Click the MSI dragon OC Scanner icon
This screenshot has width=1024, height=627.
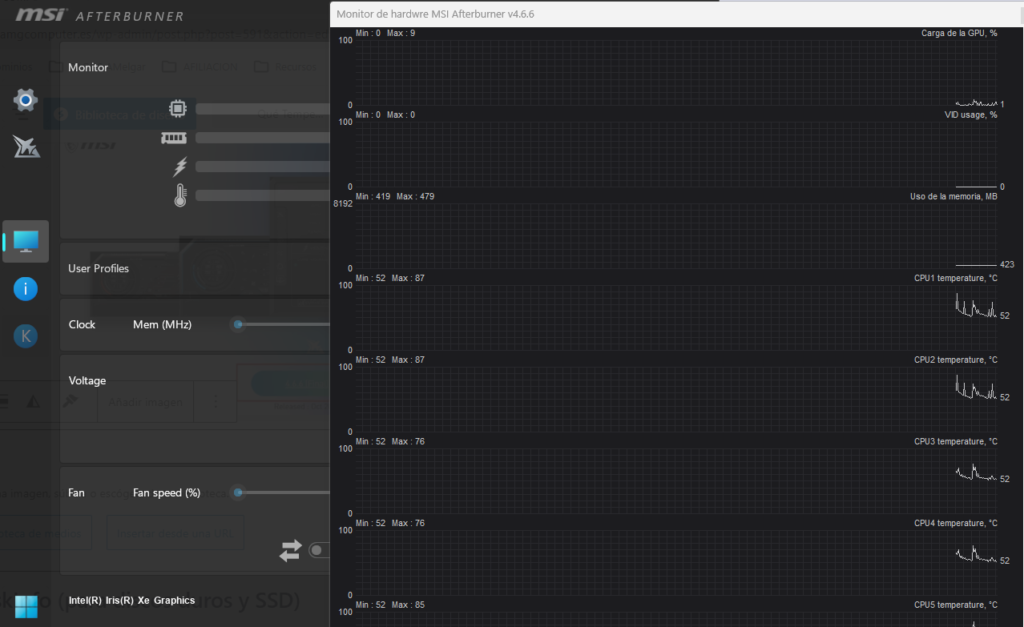[x=26, y=147]
